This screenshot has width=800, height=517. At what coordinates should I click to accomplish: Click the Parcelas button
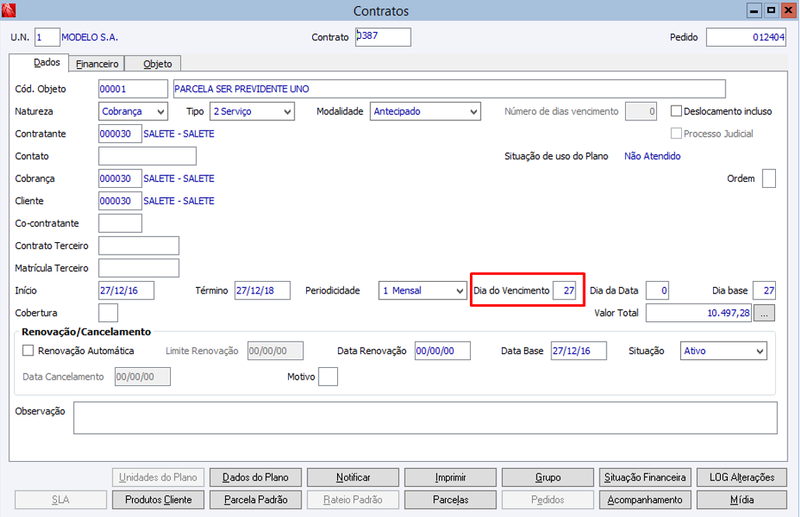451,500
